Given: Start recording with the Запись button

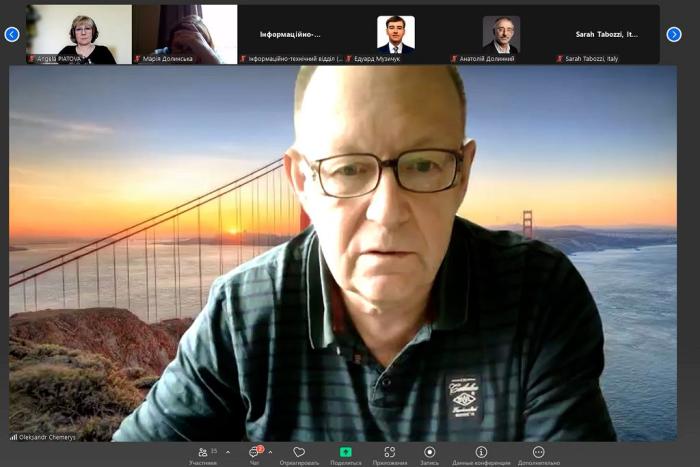Looking at the screenshot, I should pos(429,453).
